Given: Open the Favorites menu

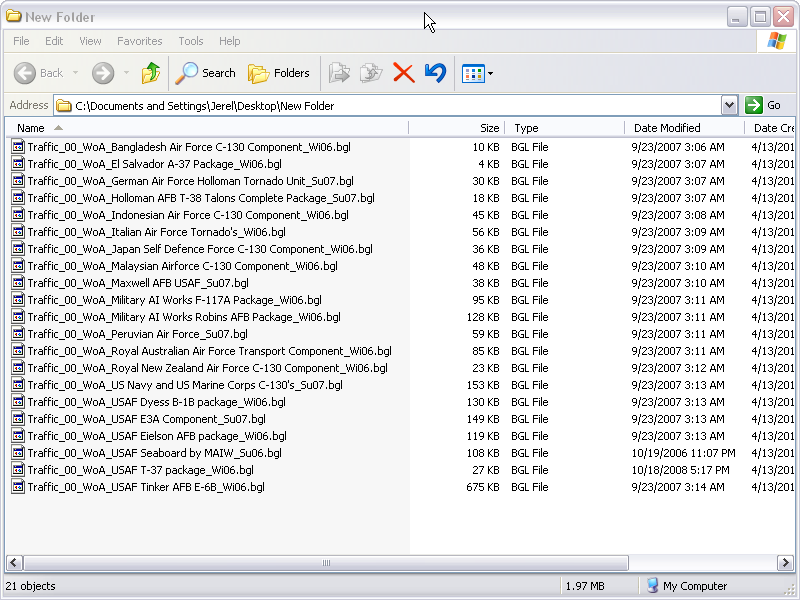Looking at the screenshot, I should coord(139,41).
